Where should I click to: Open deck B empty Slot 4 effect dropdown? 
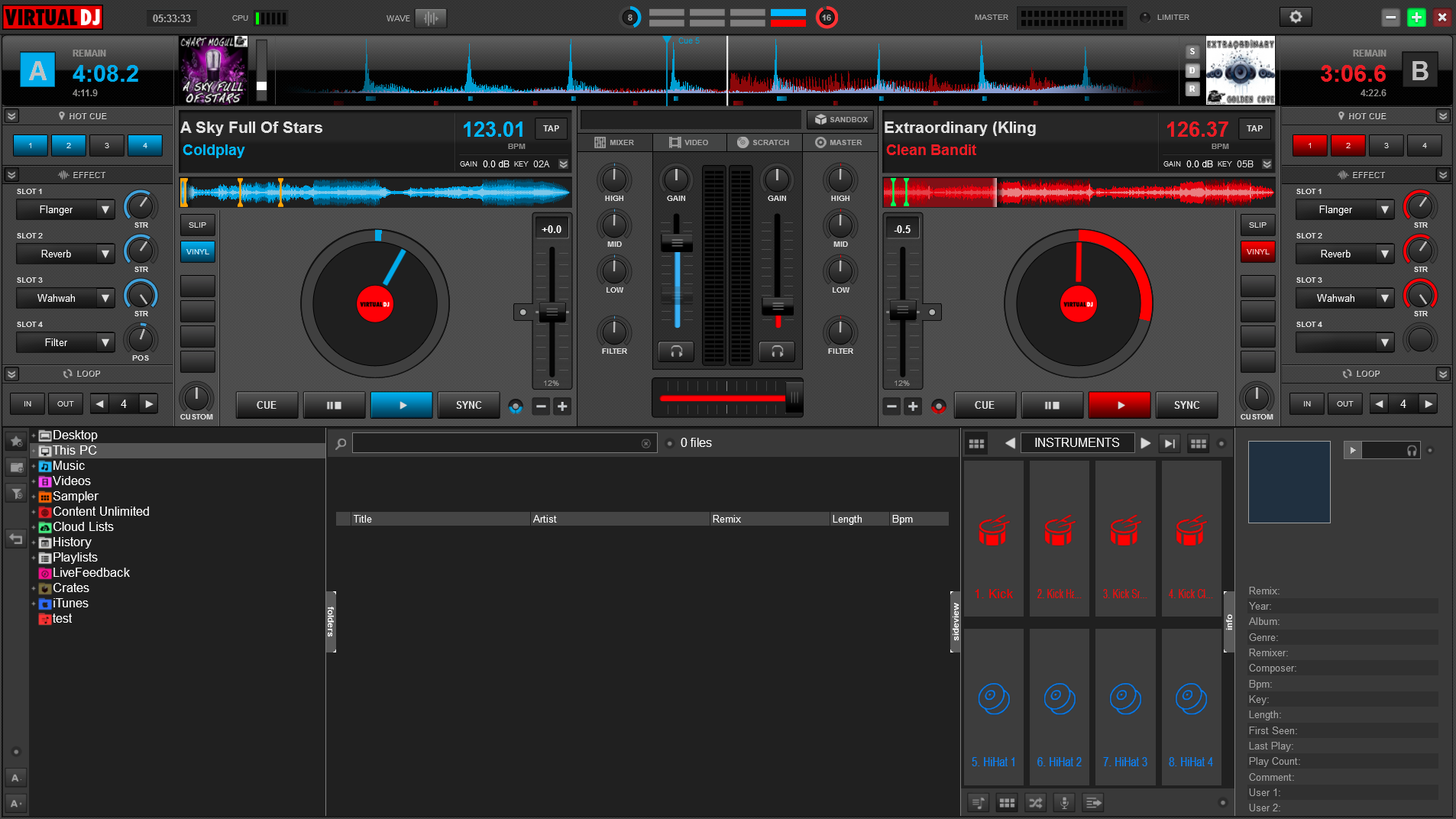pos(1384,343)
